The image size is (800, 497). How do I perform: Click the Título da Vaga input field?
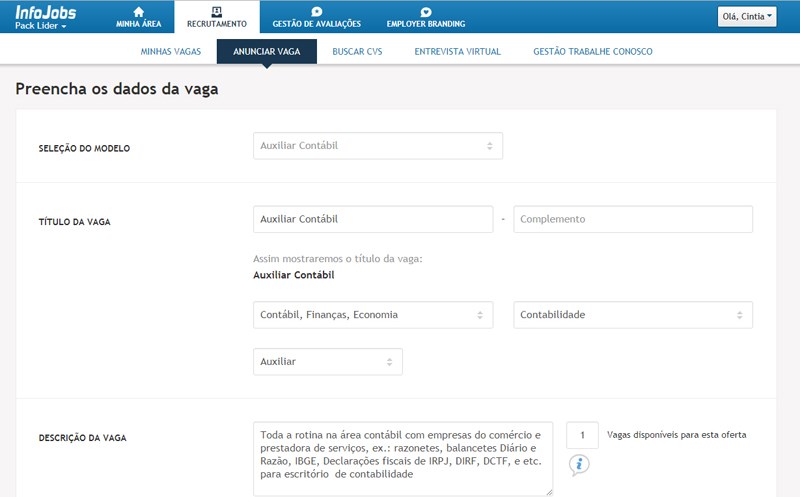373,219
